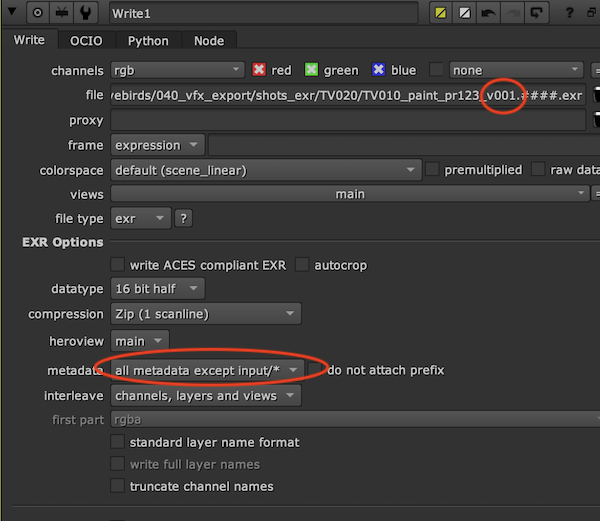
Task: Enable write ACES compliant EXR
Action: coord(118,265)
